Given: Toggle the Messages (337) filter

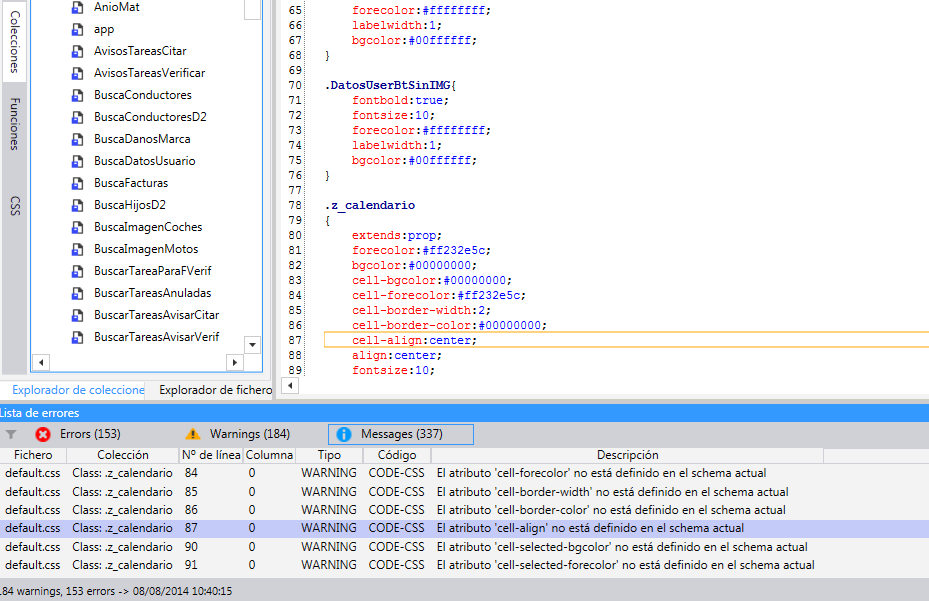Looking at the screenshot, I should point(401,434).
